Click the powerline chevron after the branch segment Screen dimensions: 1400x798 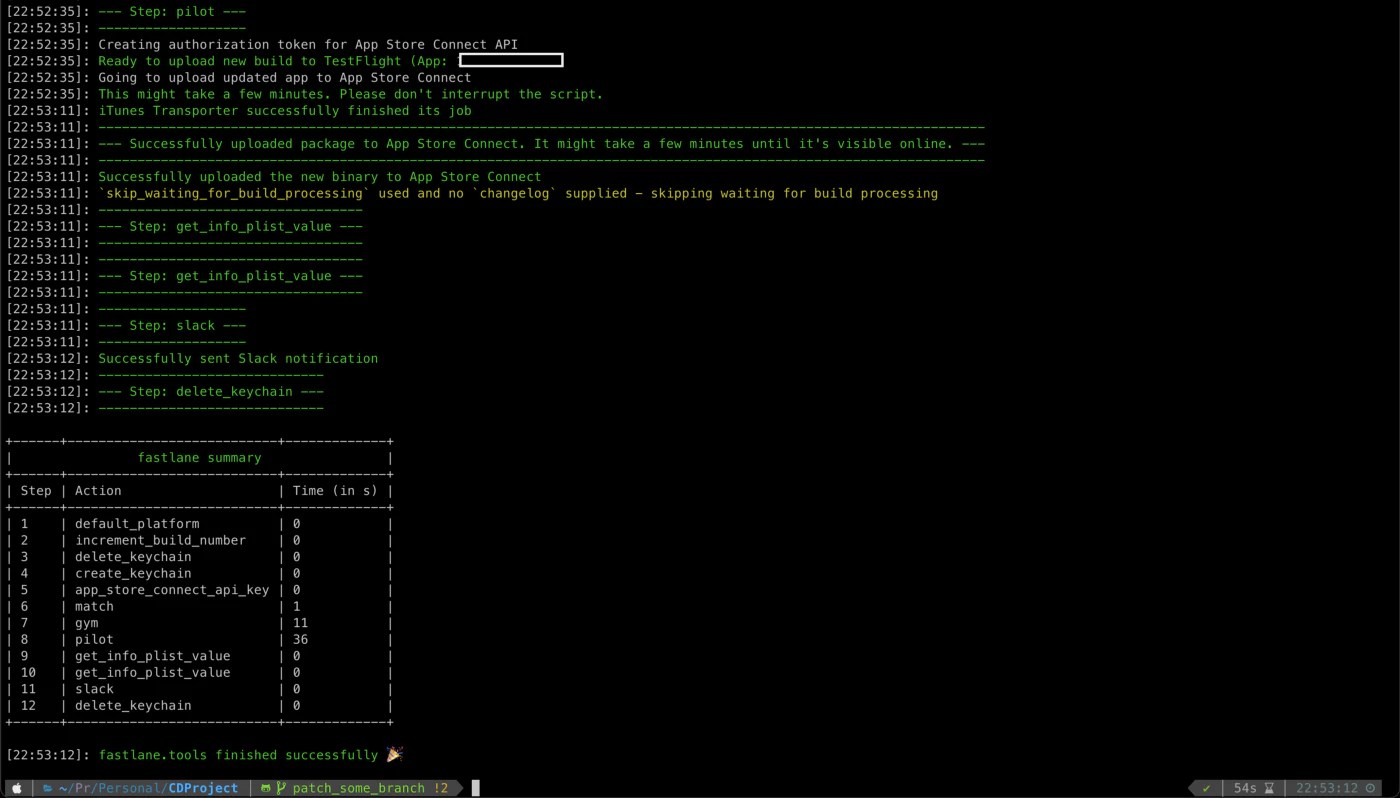pyautogui.click(x=458, y=788)
